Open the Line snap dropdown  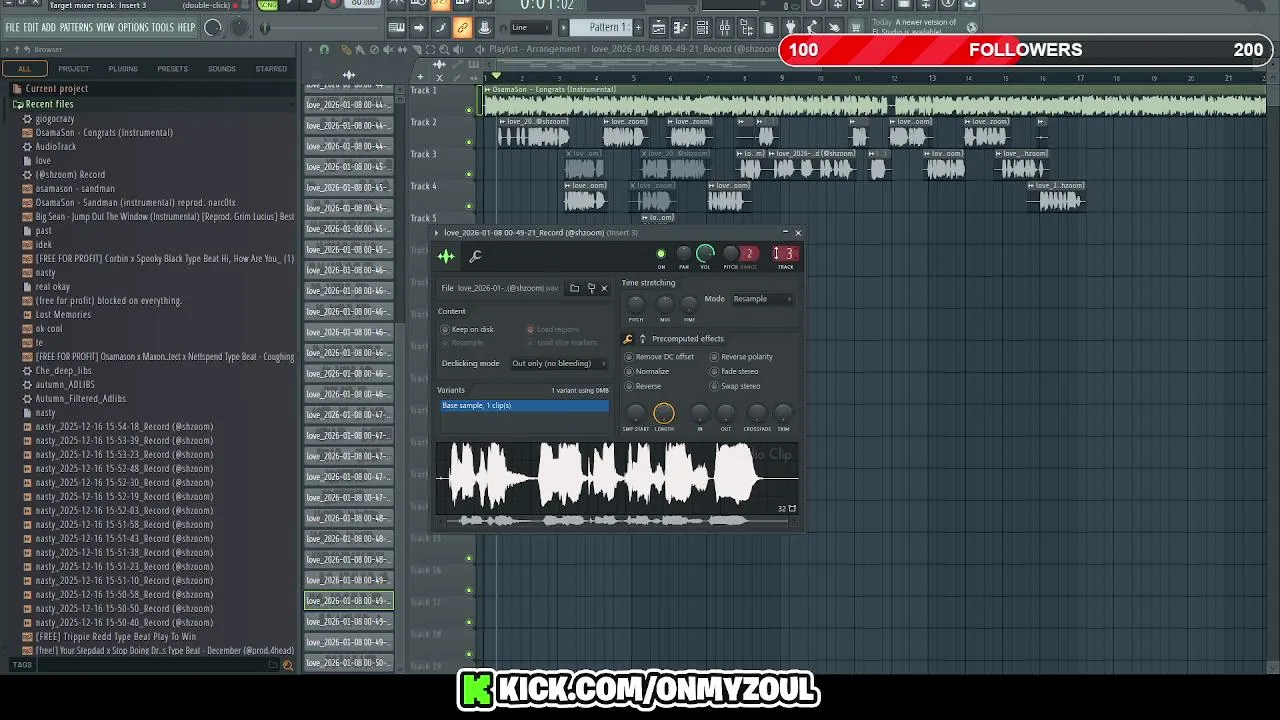click(531, 28)
